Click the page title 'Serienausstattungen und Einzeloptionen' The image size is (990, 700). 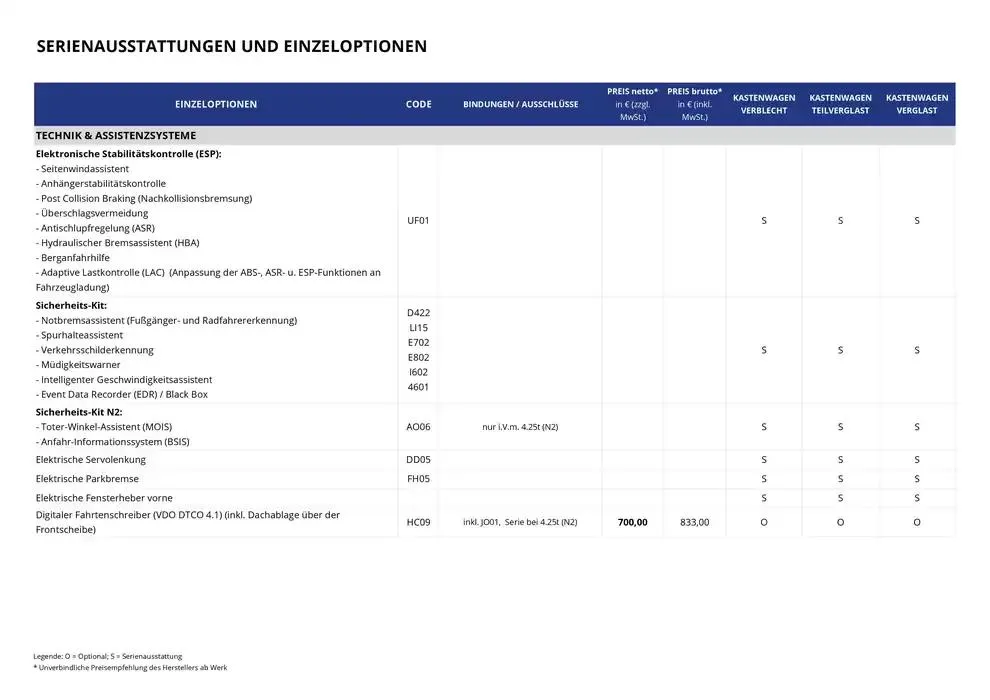[231, 46]
